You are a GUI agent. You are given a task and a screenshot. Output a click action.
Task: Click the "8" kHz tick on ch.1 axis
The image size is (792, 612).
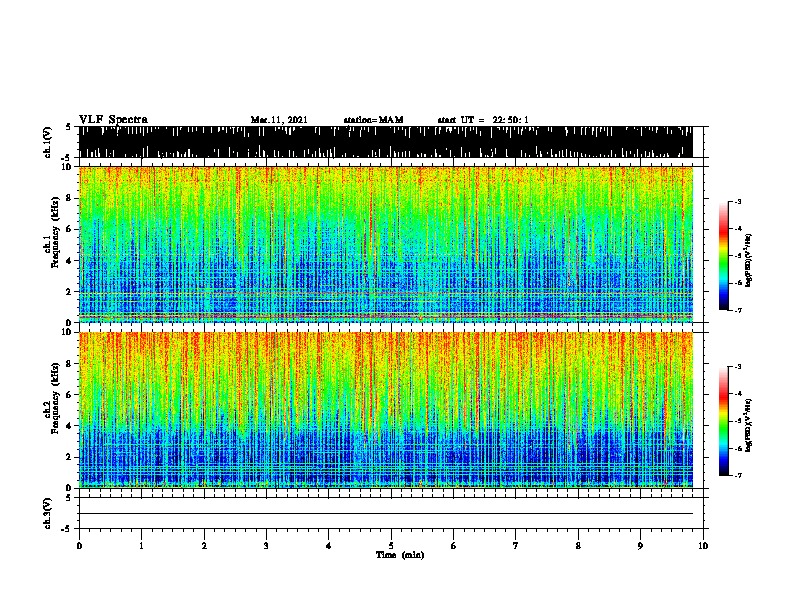click(x=70, y=198)
